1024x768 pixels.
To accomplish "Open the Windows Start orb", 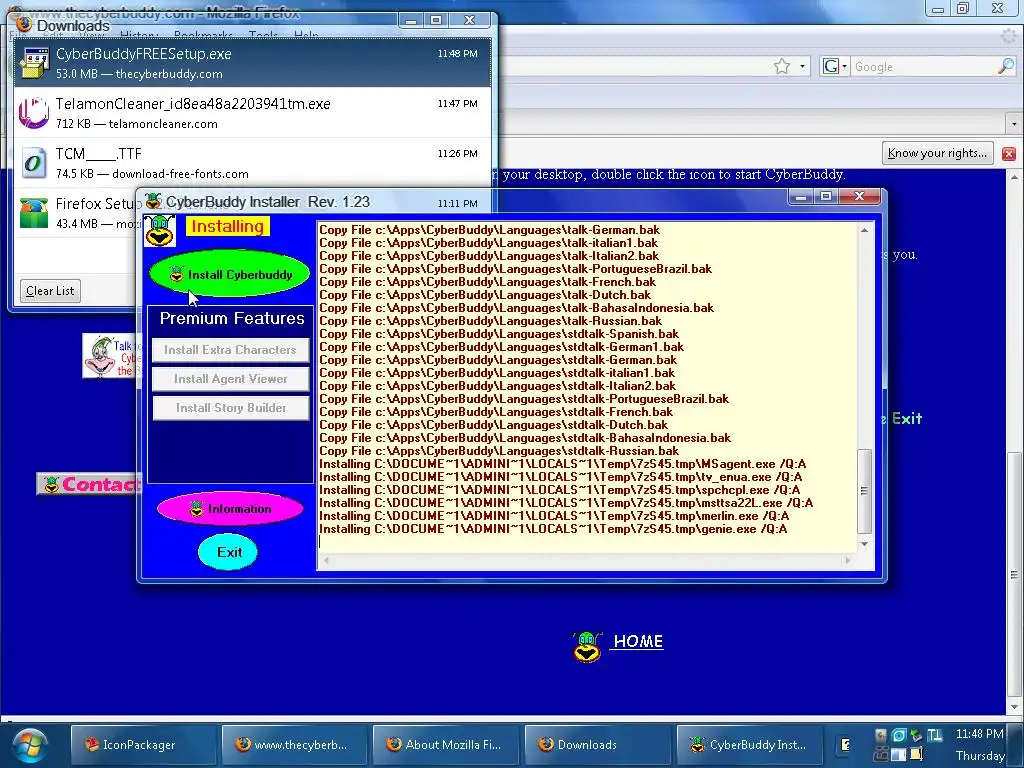I will click(29, 746).
